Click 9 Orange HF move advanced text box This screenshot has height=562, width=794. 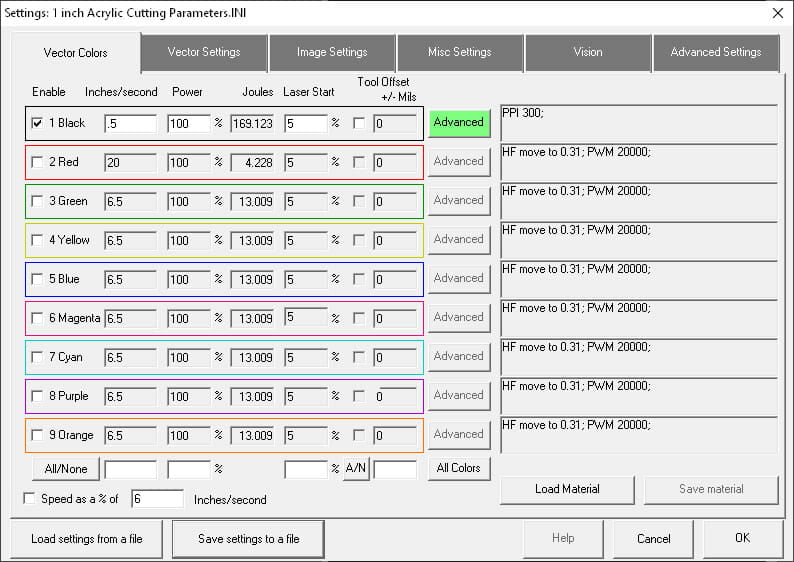(639, 435)
